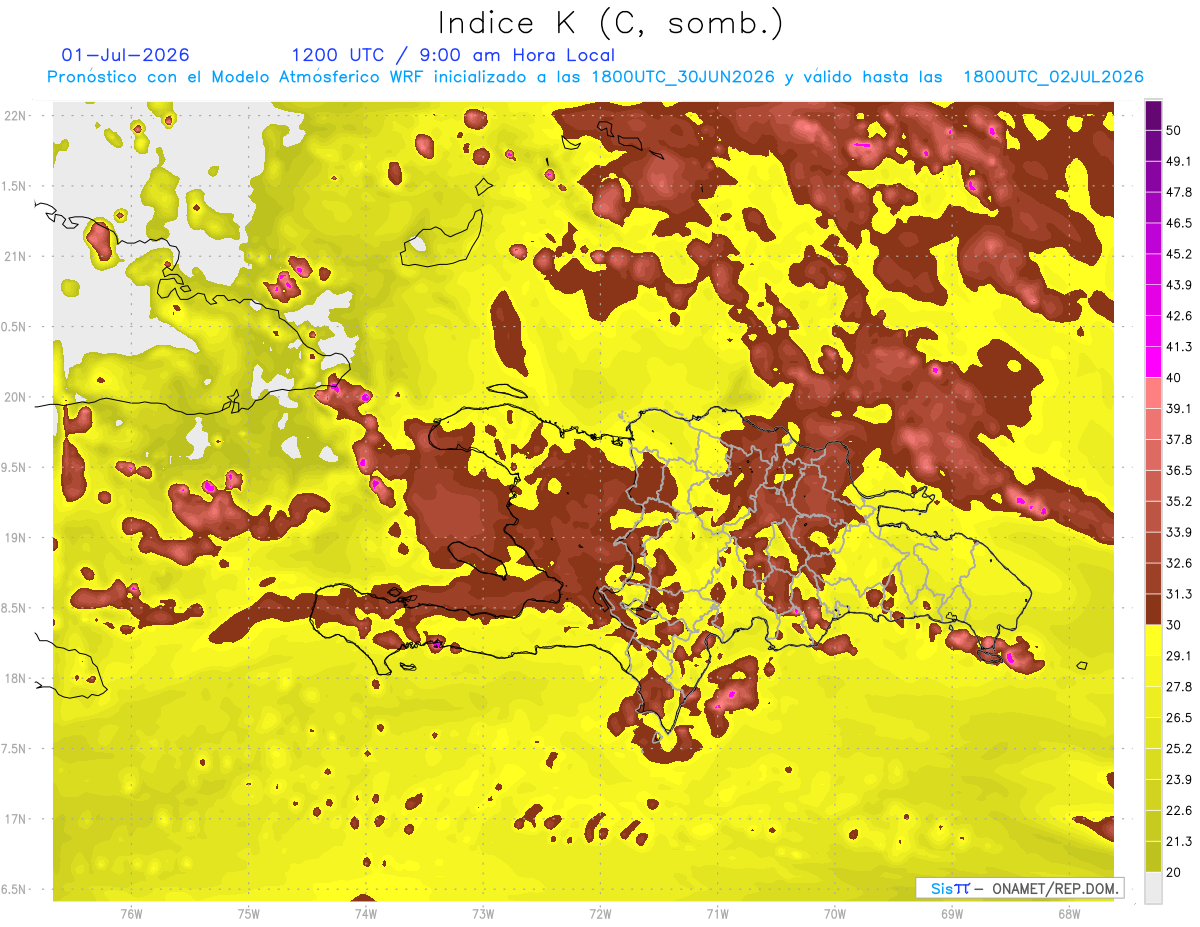This screenshot has height=927, width=1200.
Task: Click the "33.9" colorbar value
Action: click(x=1179, y=532)
